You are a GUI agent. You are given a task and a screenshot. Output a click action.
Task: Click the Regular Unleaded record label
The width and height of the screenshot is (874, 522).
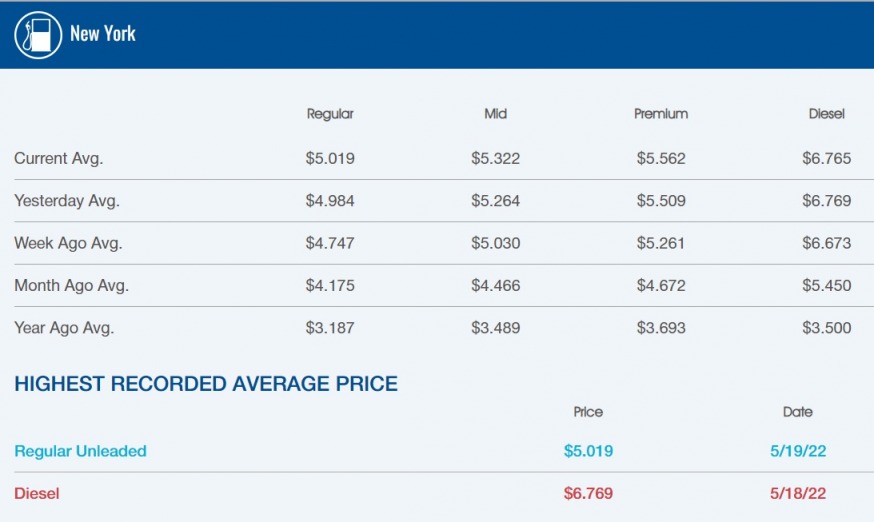coord(80,451)
